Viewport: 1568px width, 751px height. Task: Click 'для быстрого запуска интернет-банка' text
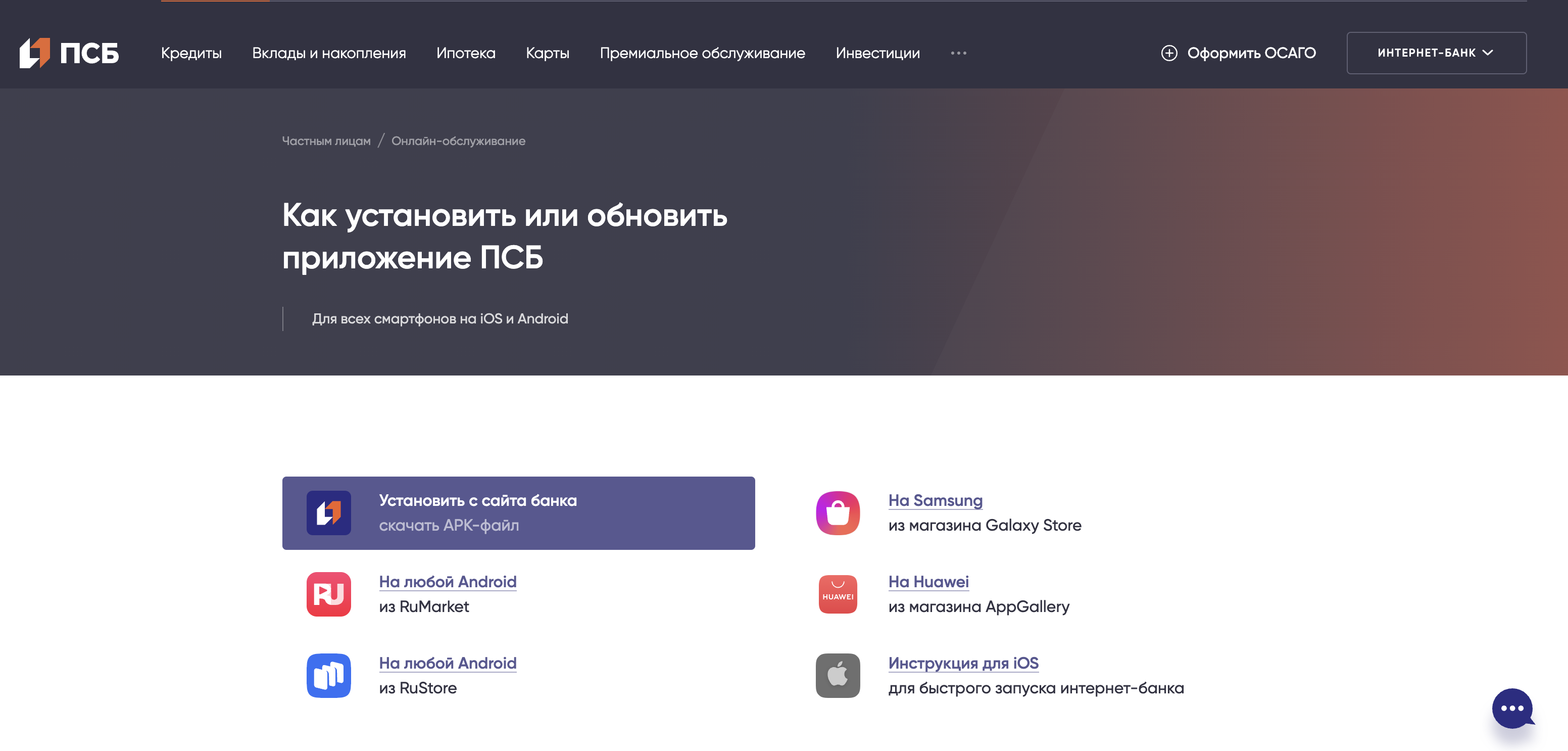coord(1036,688)
